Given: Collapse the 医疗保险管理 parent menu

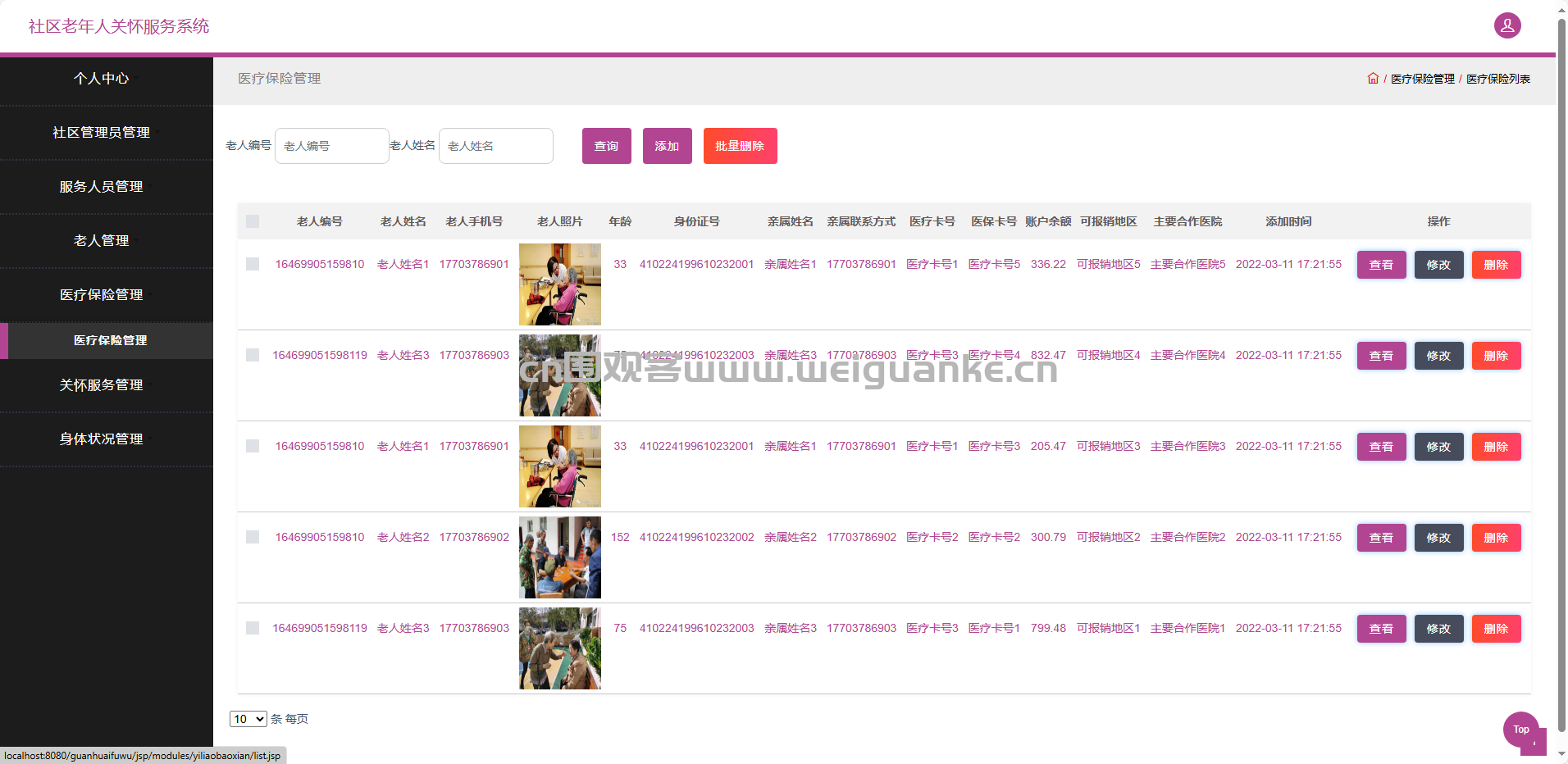Looking at the screenshot, I should 107,295.
